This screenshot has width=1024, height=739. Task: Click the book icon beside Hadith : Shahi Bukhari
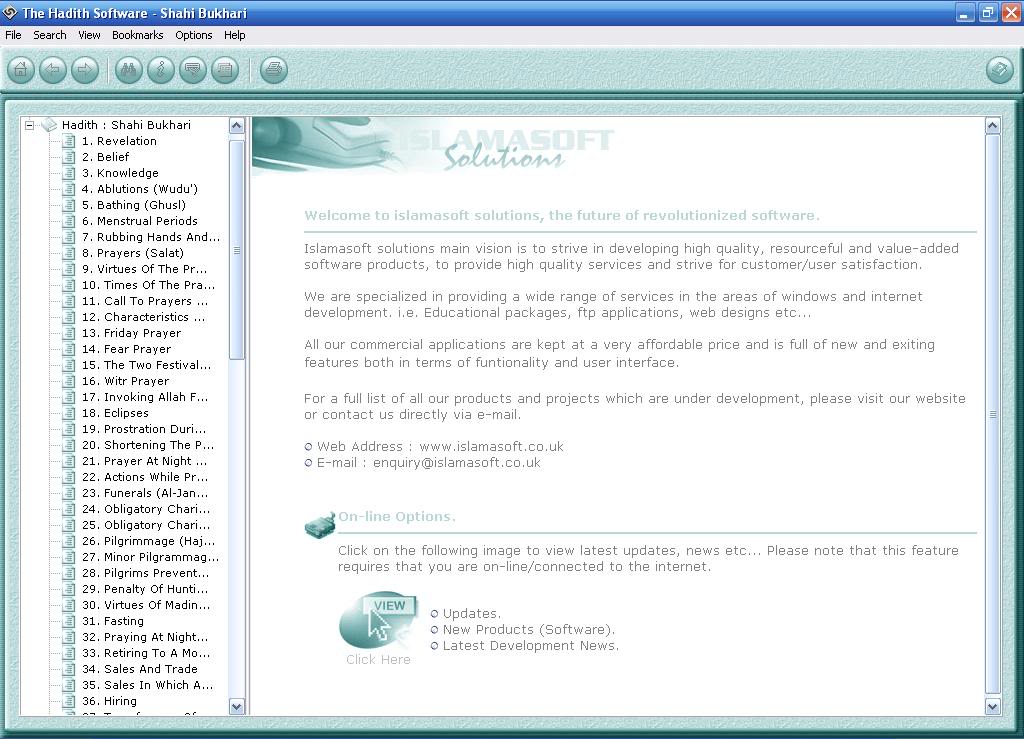tap(50, 125)
